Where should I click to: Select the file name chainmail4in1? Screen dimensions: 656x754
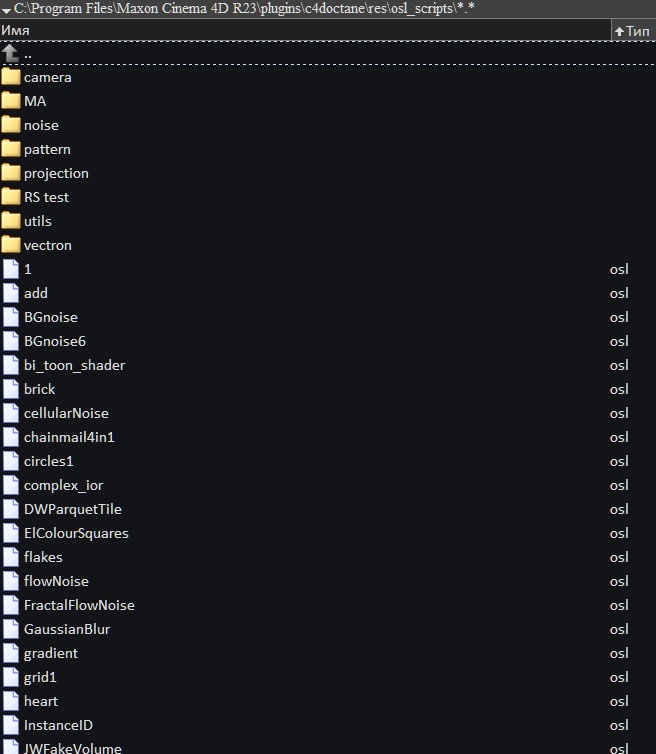(69, 437)
